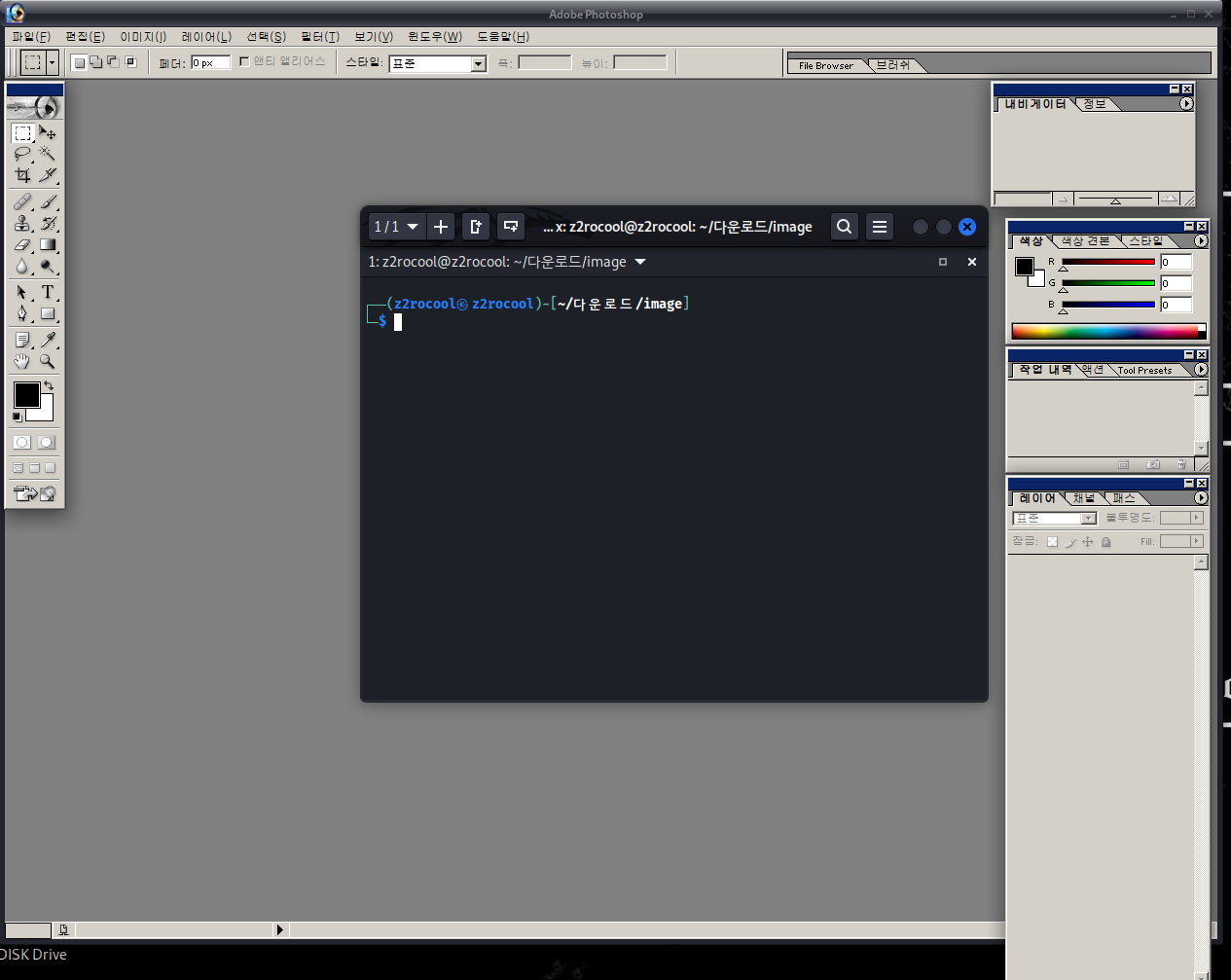Select the Pen tool
1231x980 pixels.
22,313
